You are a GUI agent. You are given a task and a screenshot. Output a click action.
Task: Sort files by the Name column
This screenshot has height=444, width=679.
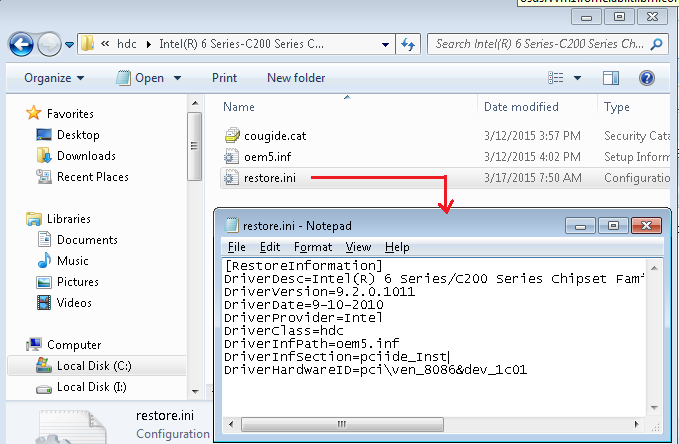(x=239, y=107)
